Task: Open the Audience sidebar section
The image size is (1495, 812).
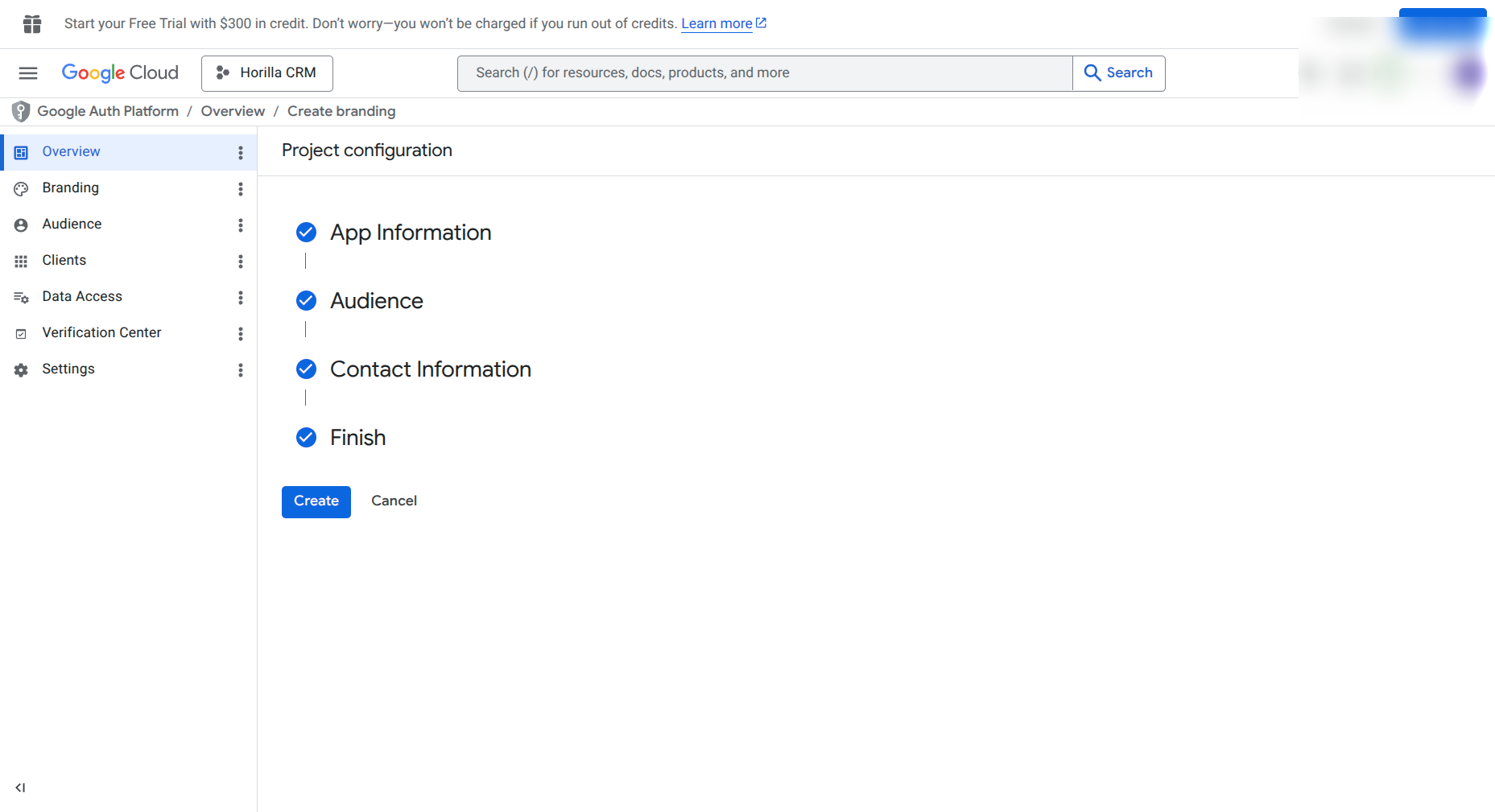Action: click(129, 225)
